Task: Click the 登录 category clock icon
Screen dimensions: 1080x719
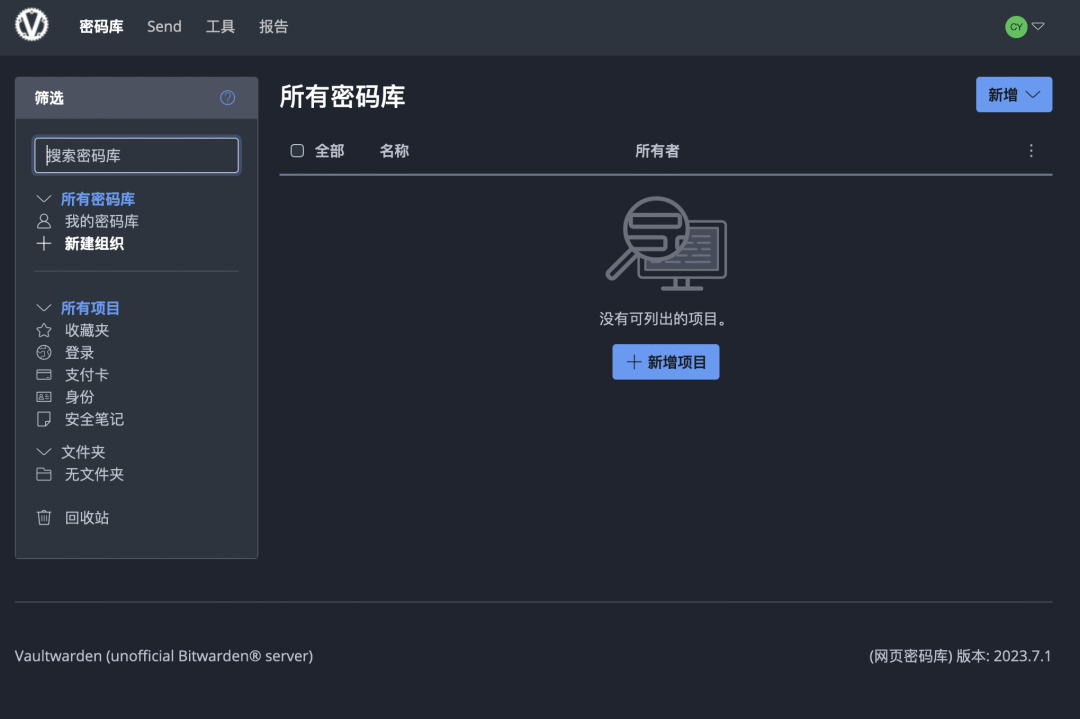Action: pyautogui.click(x=44, y=352)
